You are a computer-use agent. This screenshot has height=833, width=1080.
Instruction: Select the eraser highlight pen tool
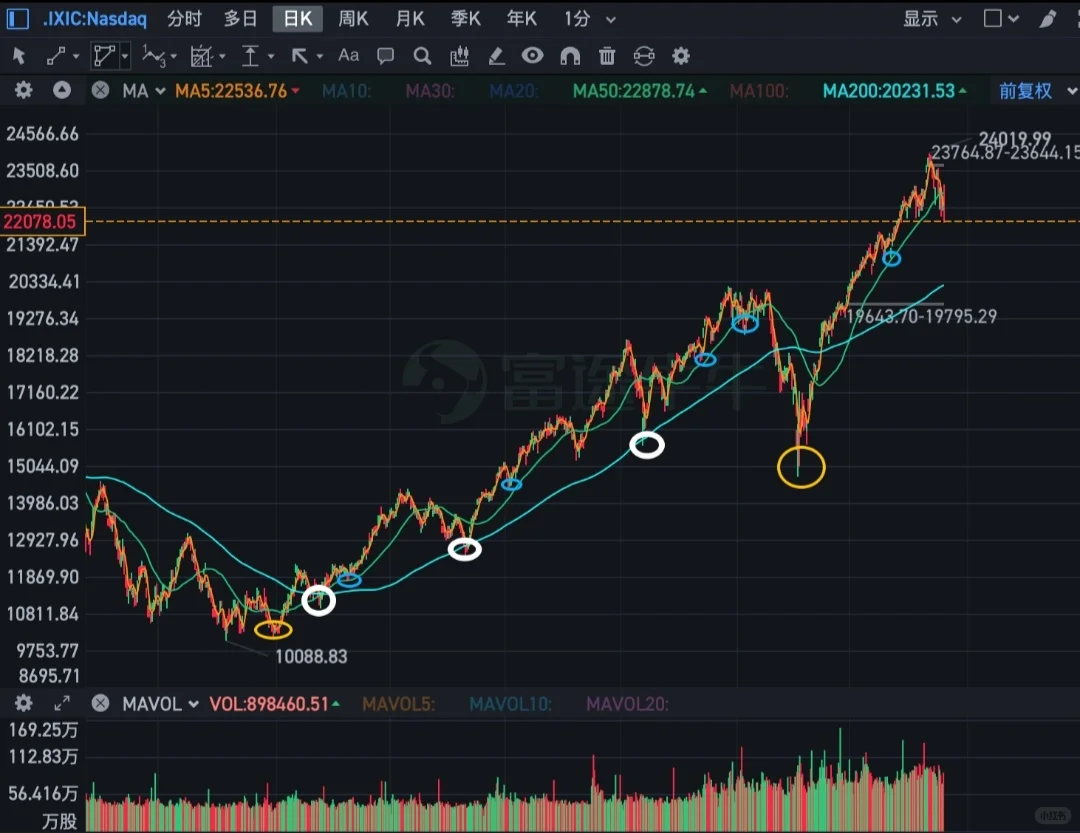[x=496, y=56]
